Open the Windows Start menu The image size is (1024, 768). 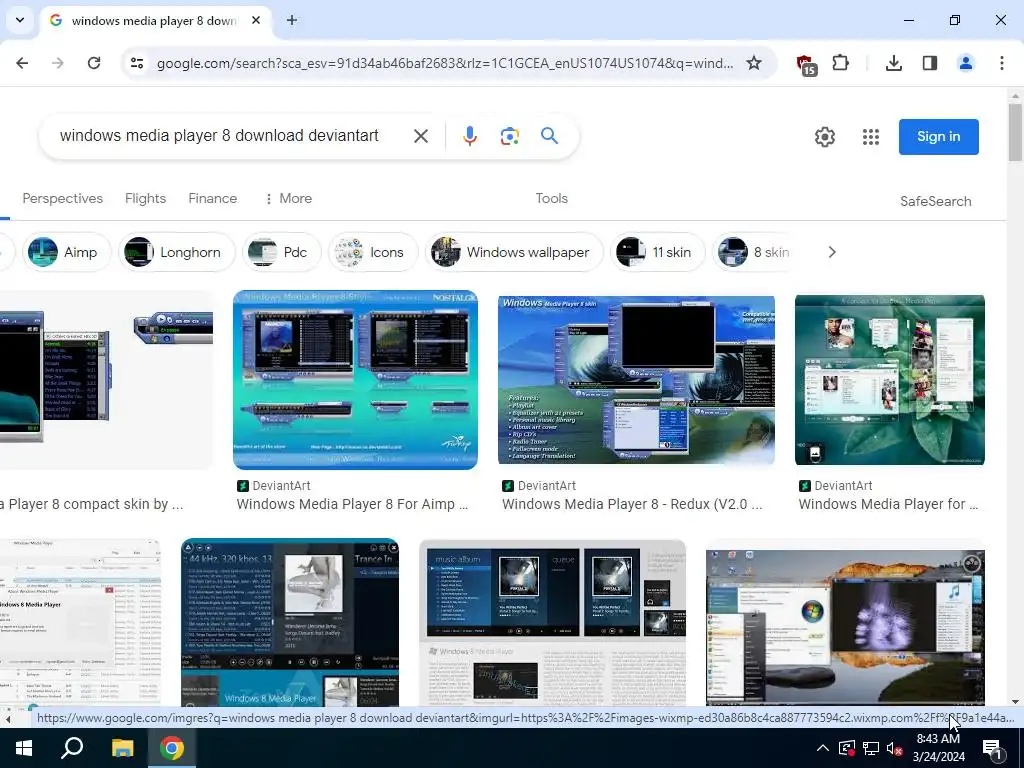coord(24,748)
